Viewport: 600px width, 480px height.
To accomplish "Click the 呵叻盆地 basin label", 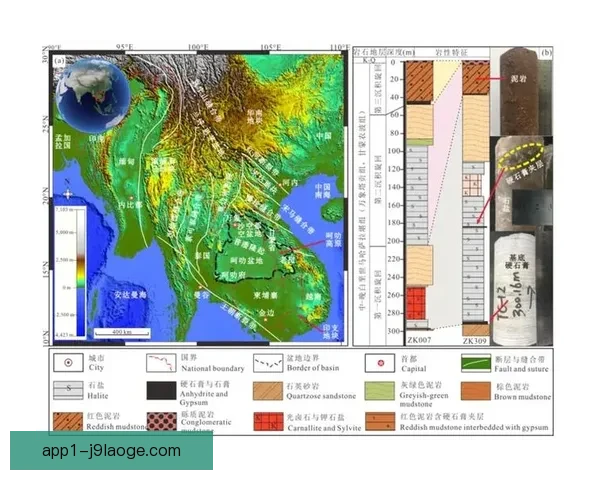I will coord(247,261).
